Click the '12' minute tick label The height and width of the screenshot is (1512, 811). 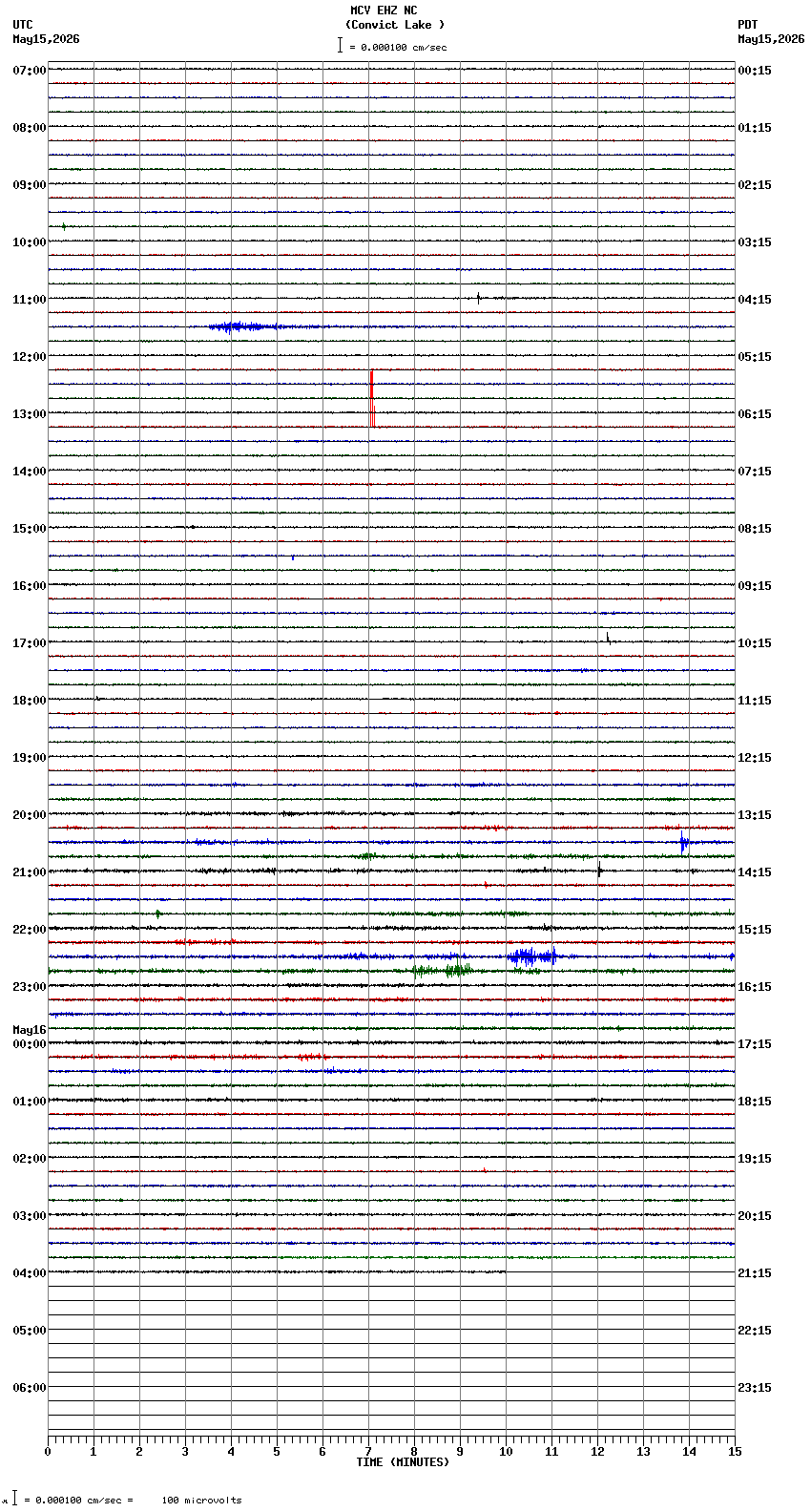click(x=597, y=1452)
